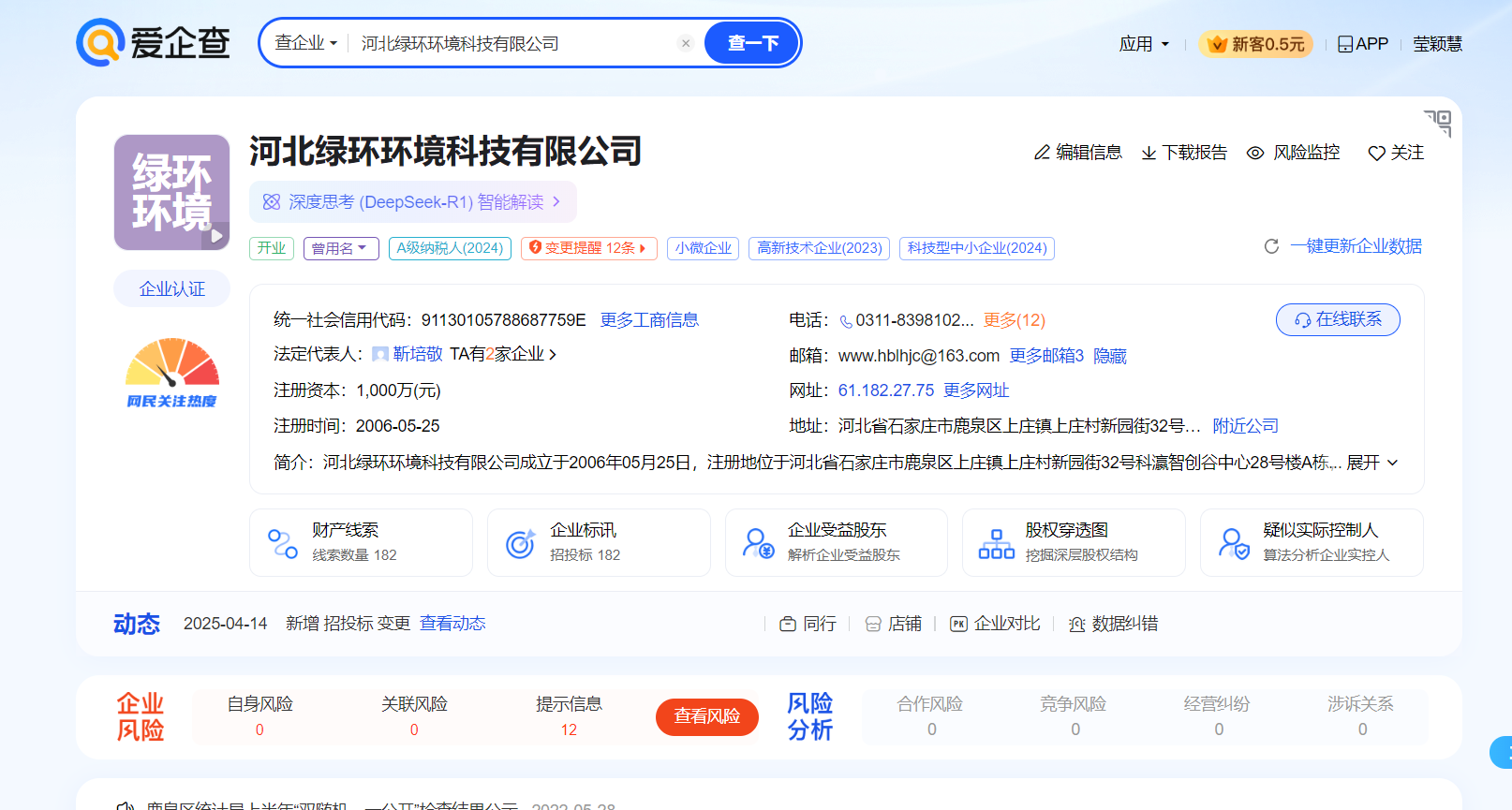Open the 网民关注热度 gauge

[171, 373]
